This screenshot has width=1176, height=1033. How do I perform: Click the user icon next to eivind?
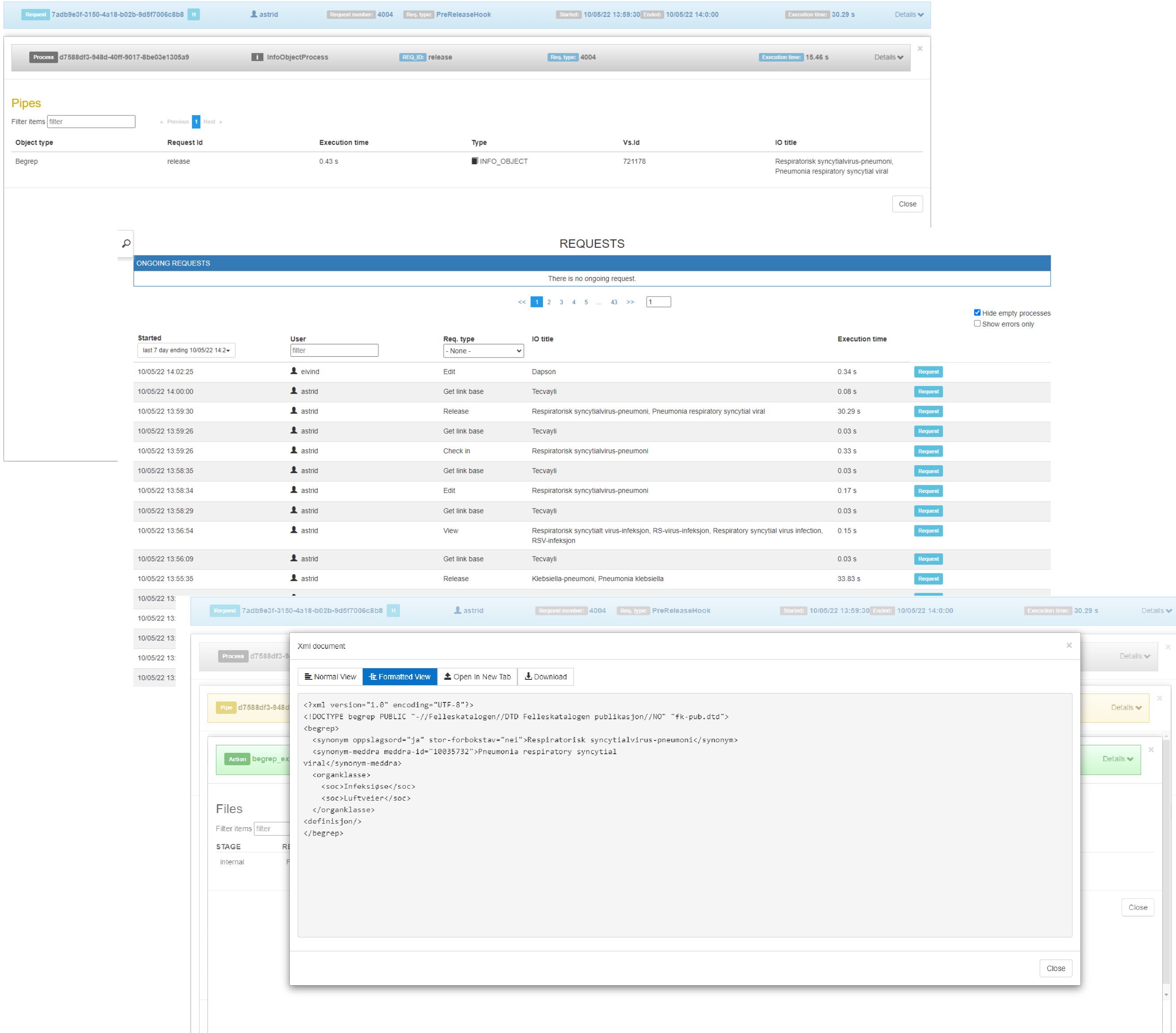pos(294,371)
